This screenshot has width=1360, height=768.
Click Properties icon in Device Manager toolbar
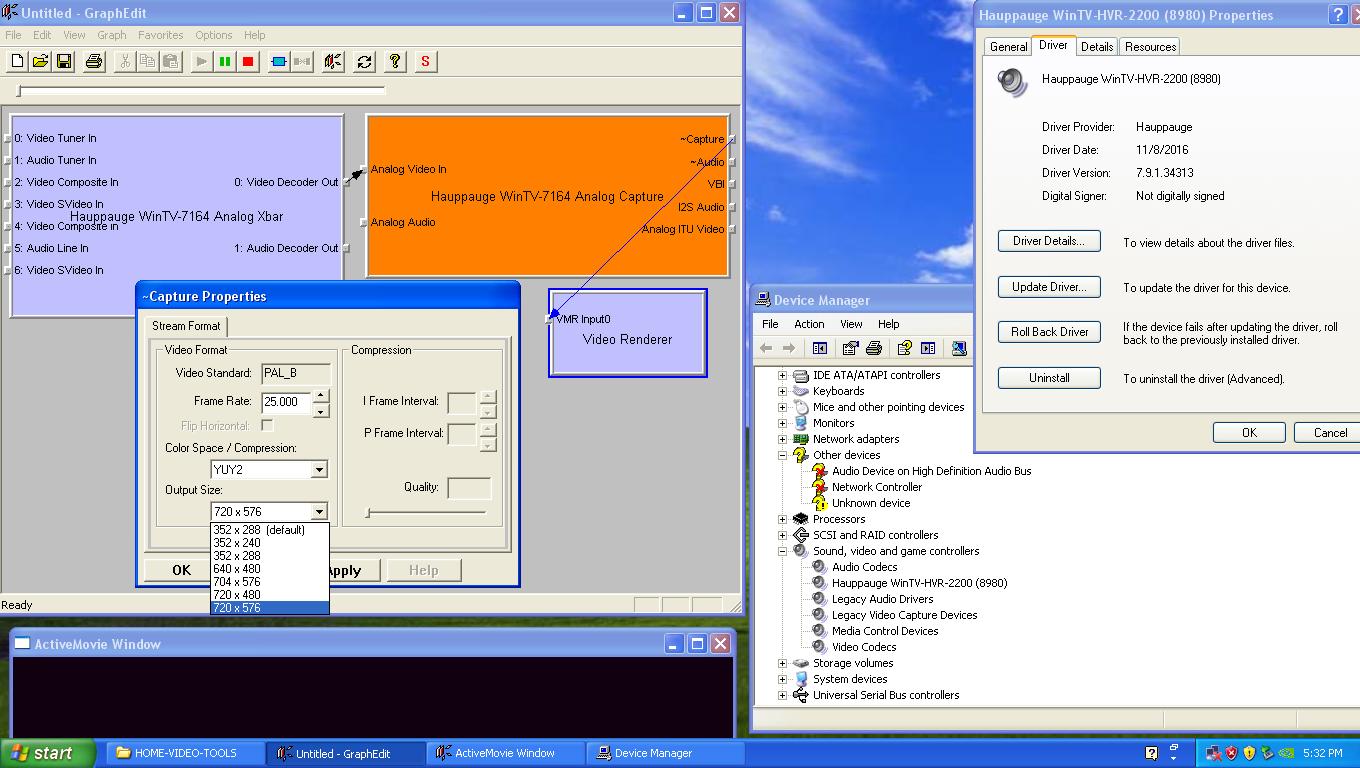pyautogui.click(x=850, y=348)
